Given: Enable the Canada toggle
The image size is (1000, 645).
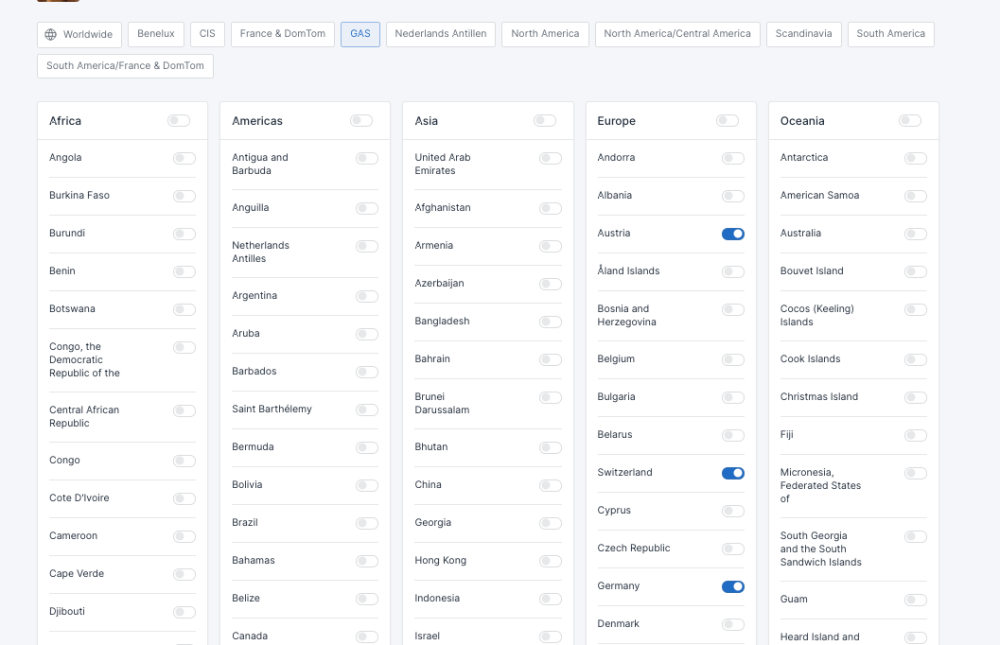Looking at the screenshot, I should [367, 637].
